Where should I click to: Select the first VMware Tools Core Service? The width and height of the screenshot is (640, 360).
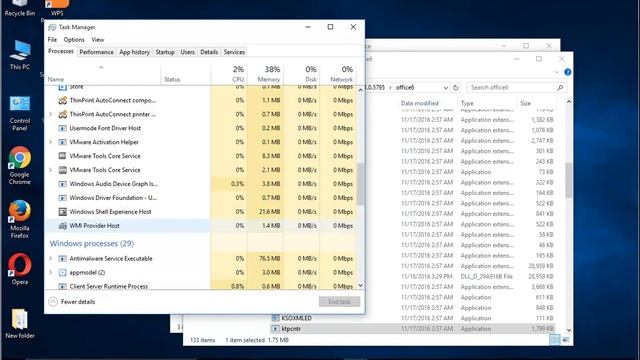[201, 156]
